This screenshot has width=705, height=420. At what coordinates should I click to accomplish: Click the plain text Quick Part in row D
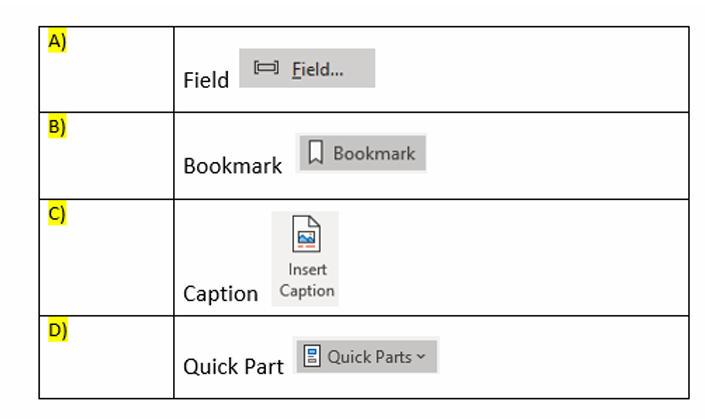[x=233, y=367]
